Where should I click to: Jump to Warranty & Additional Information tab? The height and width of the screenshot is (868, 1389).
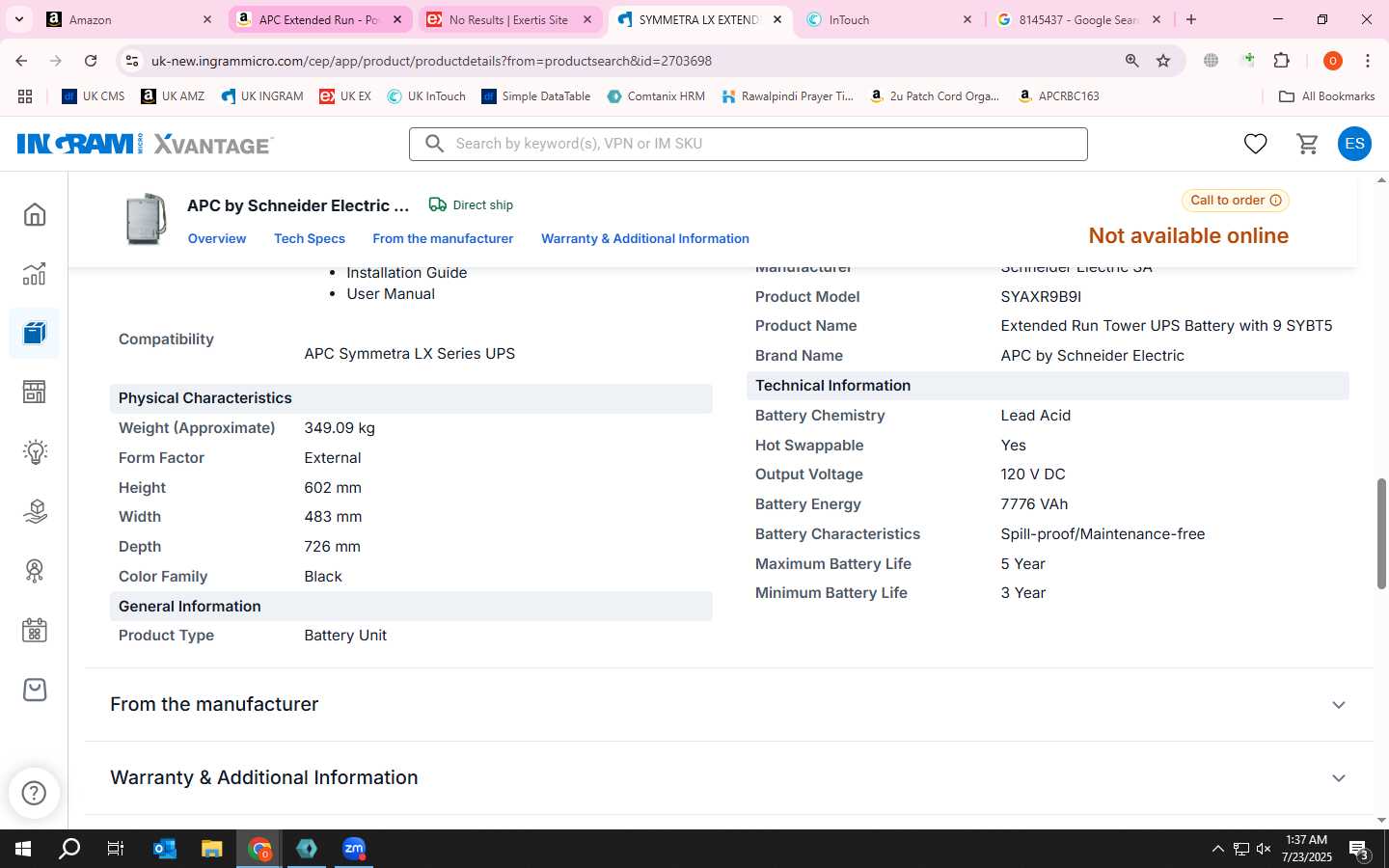pos(645,239)
